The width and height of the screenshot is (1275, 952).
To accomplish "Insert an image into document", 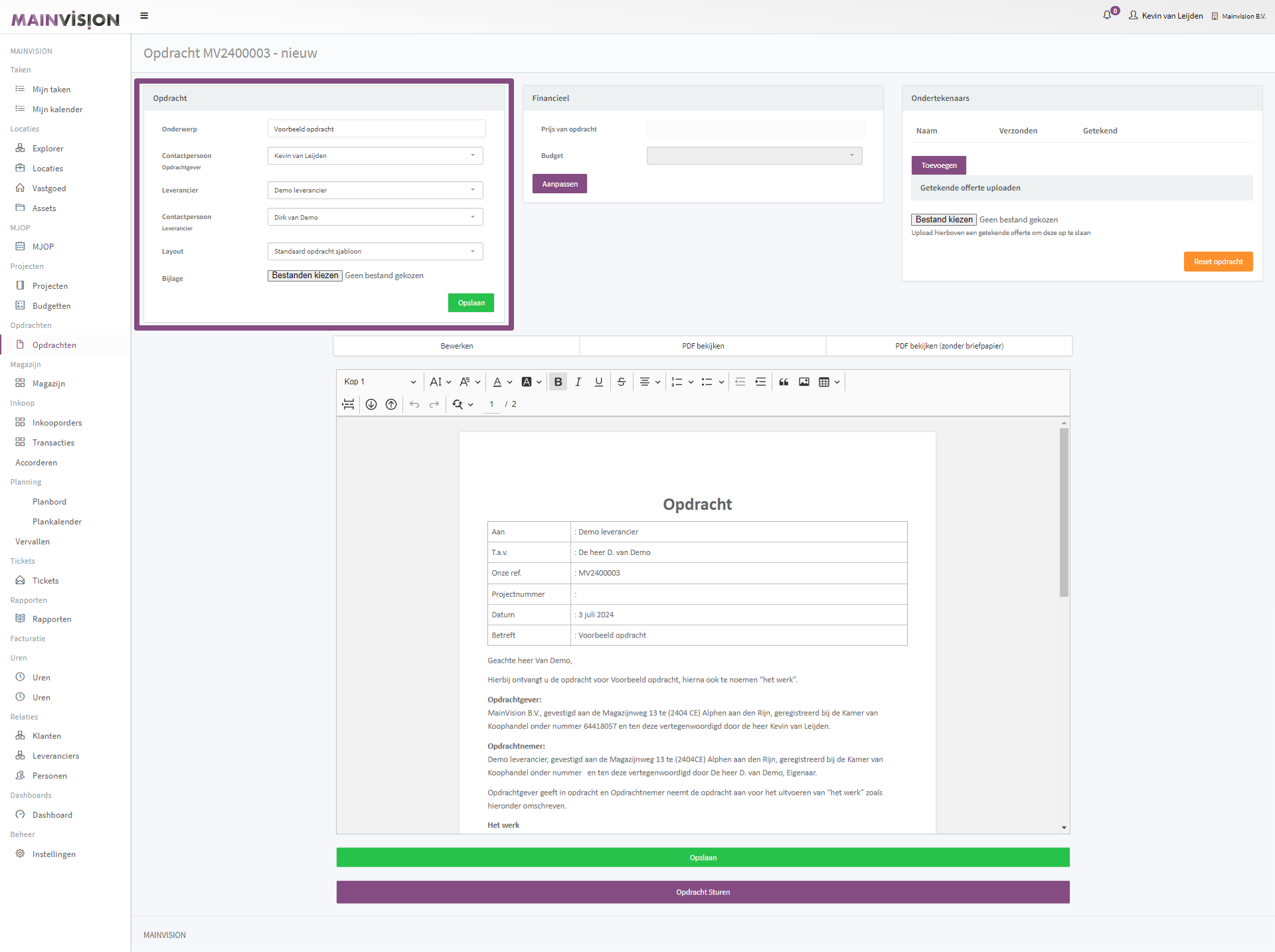I will [804, 382].
